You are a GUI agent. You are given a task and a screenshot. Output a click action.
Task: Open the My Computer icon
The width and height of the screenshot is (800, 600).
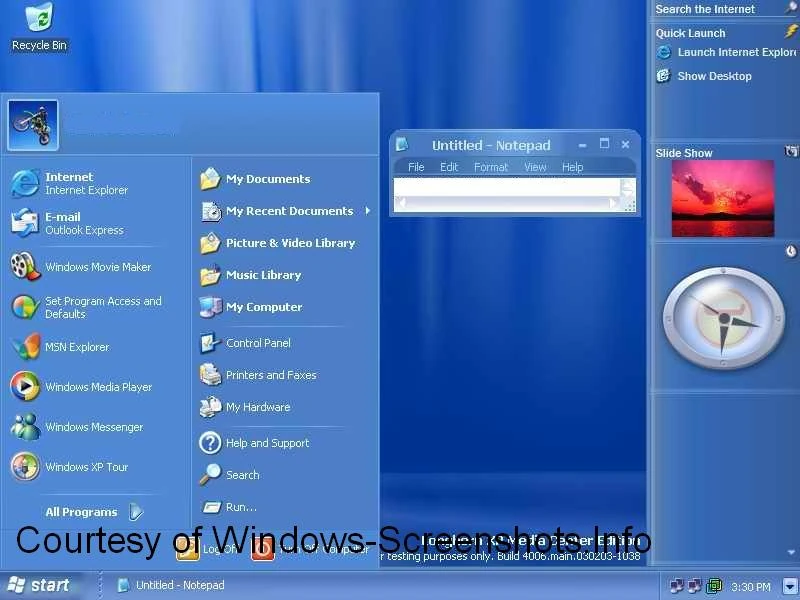[x=210, y=307]
